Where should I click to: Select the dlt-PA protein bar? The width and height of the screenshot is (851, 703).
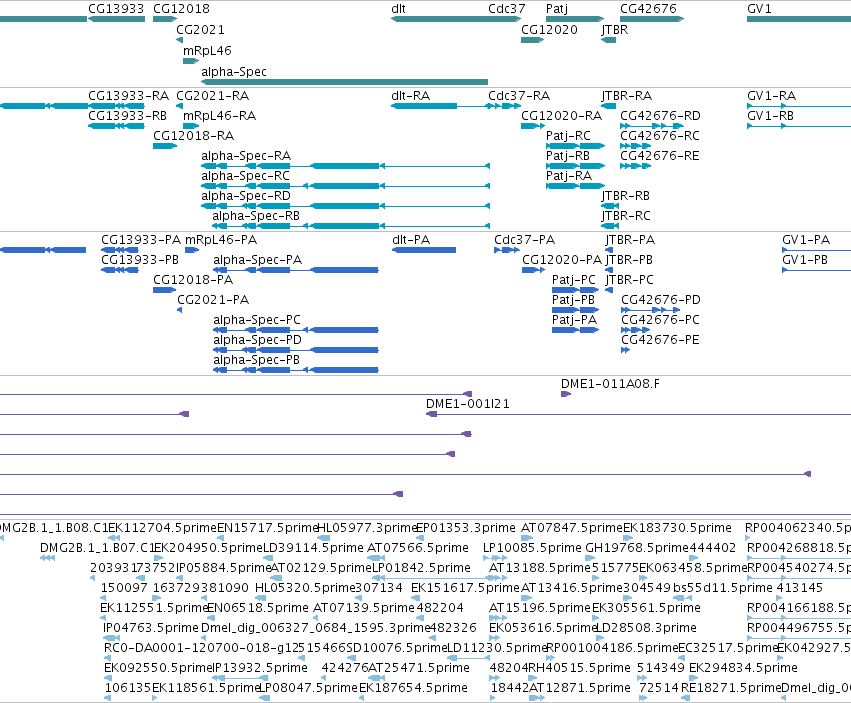click(x=424, y=250)
